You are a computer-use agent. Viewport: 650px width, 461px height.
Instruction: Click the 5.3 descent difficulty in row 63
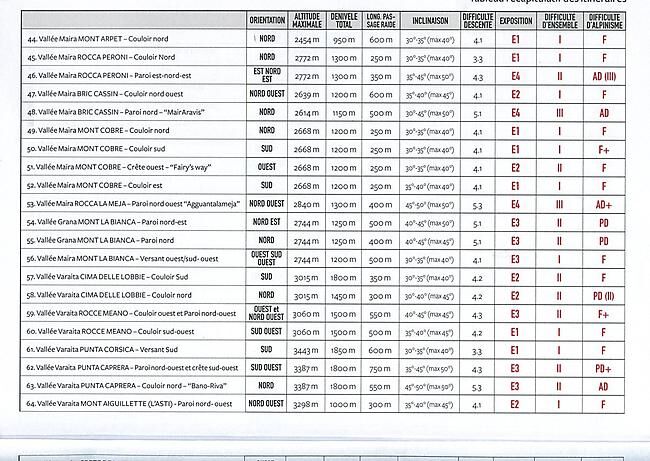tap(477, 388)
